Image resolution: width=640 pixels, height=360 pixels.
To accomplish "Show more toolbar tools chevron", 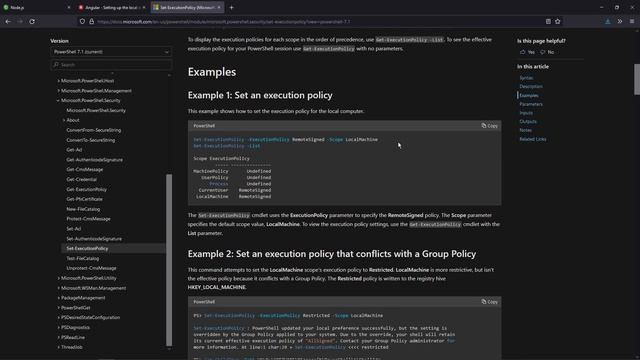I will [x=620, y=21].
